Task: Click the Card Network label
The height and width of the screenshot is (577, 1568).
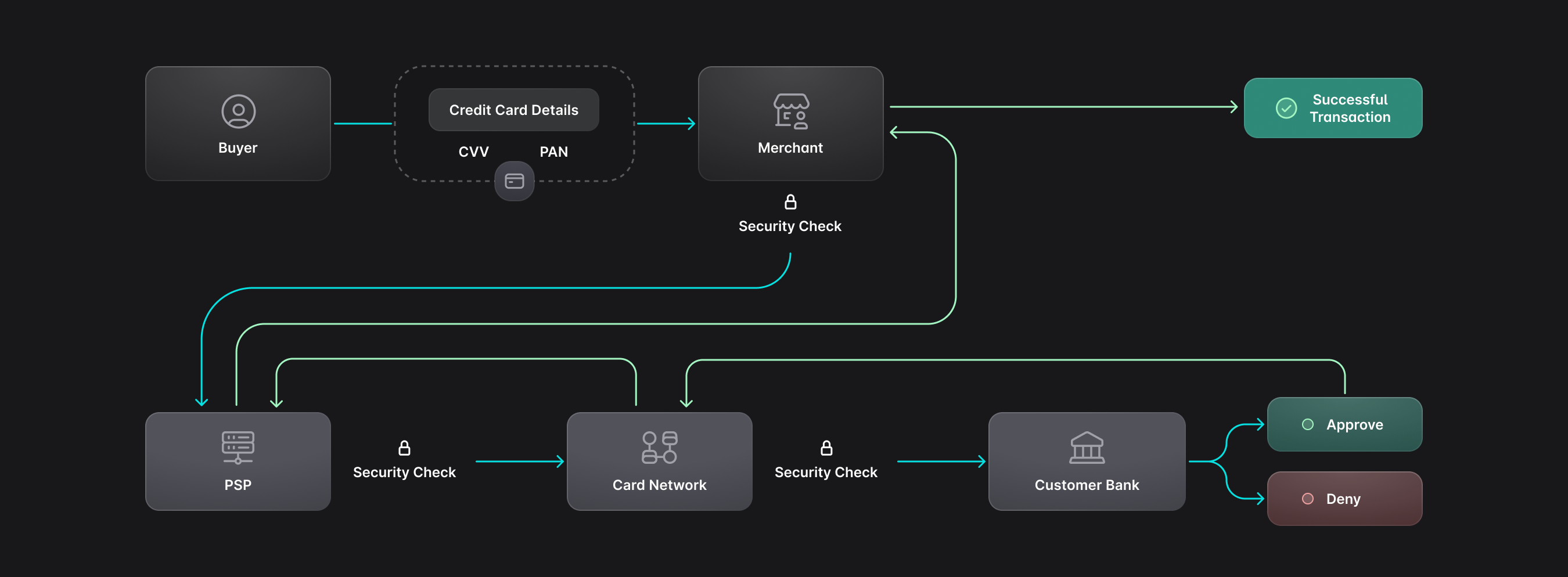Action: click(x=659, y=485)
